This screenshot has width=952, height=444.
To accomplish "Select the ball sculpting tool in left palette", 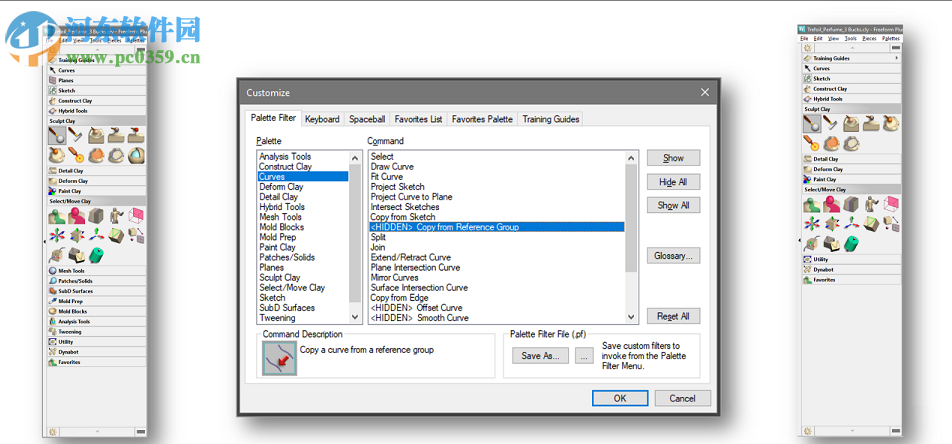I will [56, 135].
